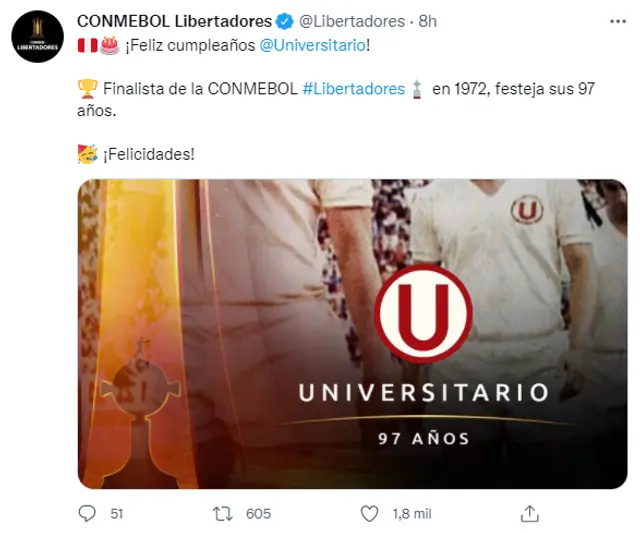The image size is (640, 533).
Task: Click the 605 retweets count
Action: point(258,513)
